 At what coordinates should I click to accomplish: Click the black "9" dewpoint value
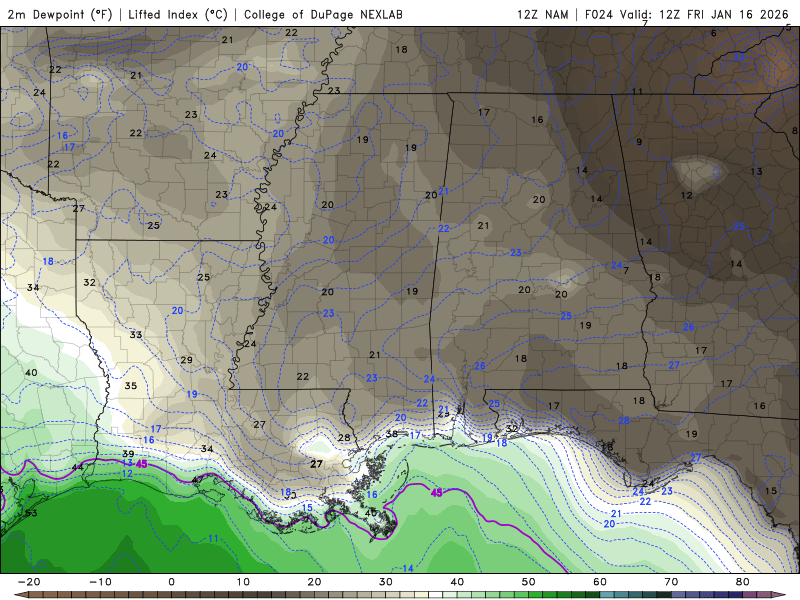point(639,142)
